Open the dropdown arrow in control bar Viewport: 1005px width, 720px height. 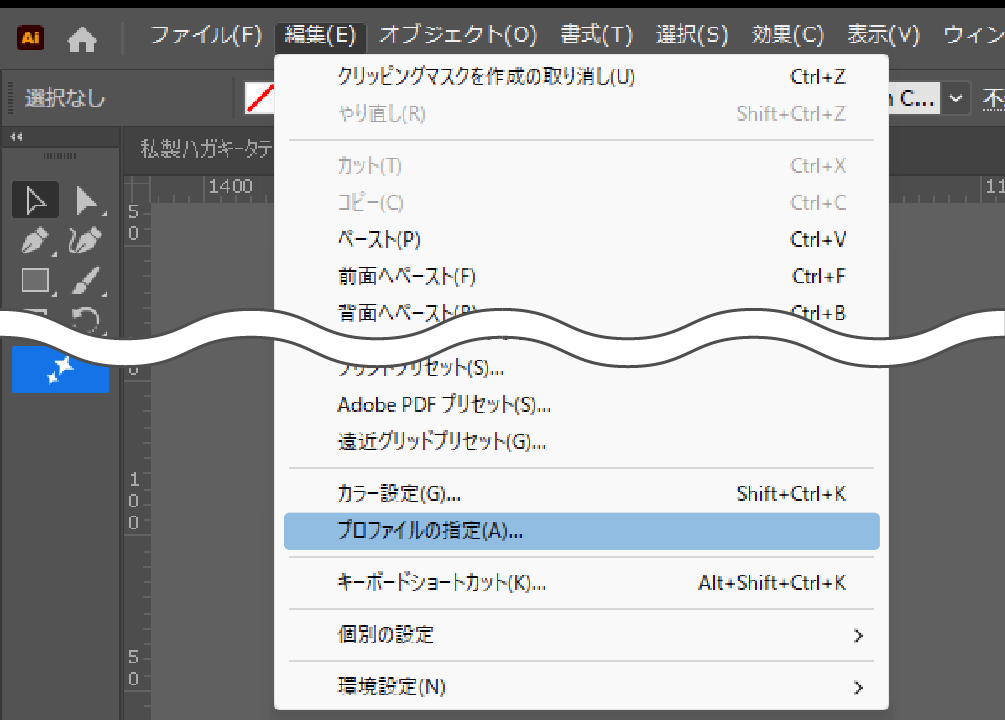956,98
